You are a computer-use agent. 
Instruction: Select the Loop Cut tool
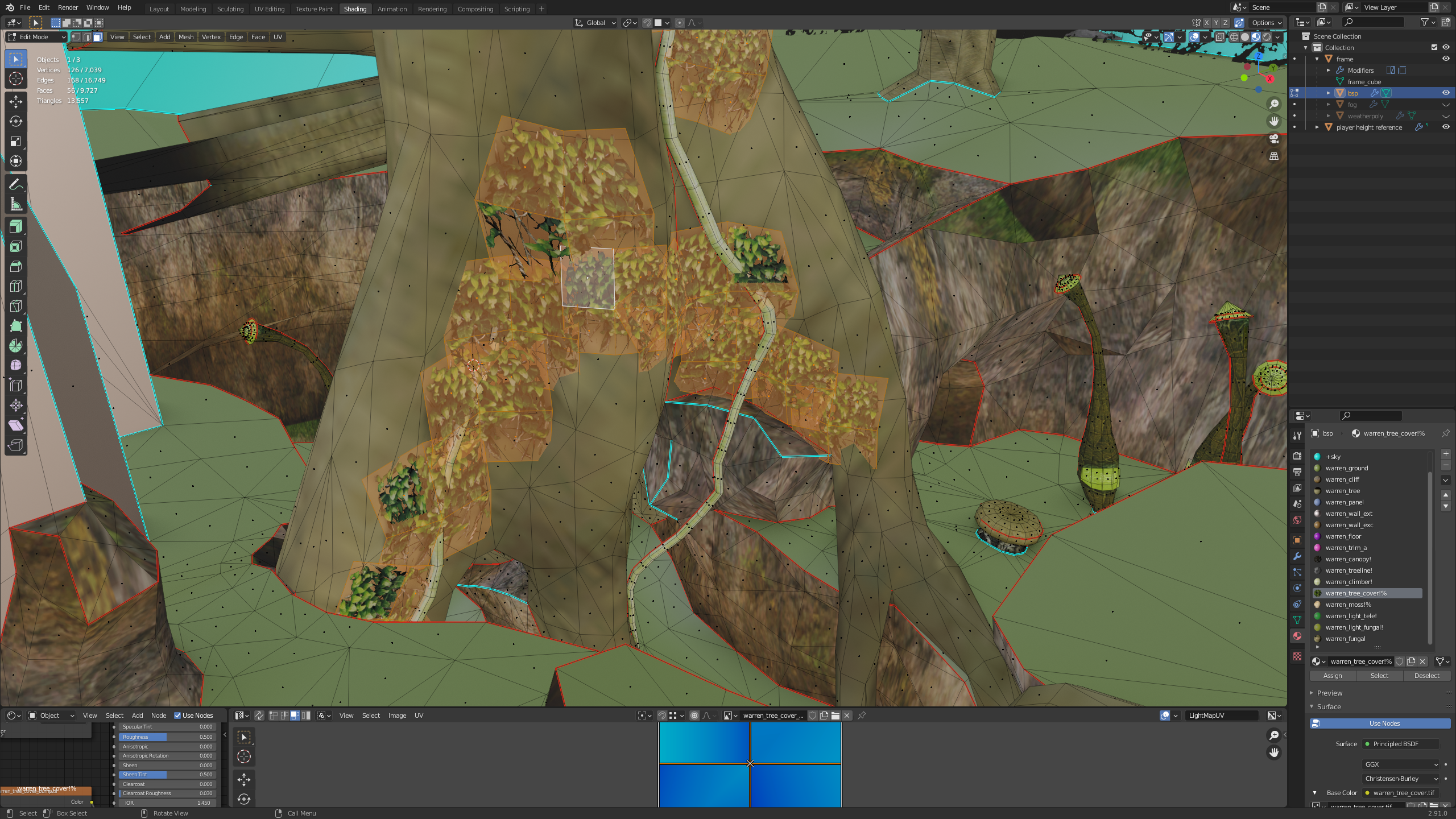[16, 287]
